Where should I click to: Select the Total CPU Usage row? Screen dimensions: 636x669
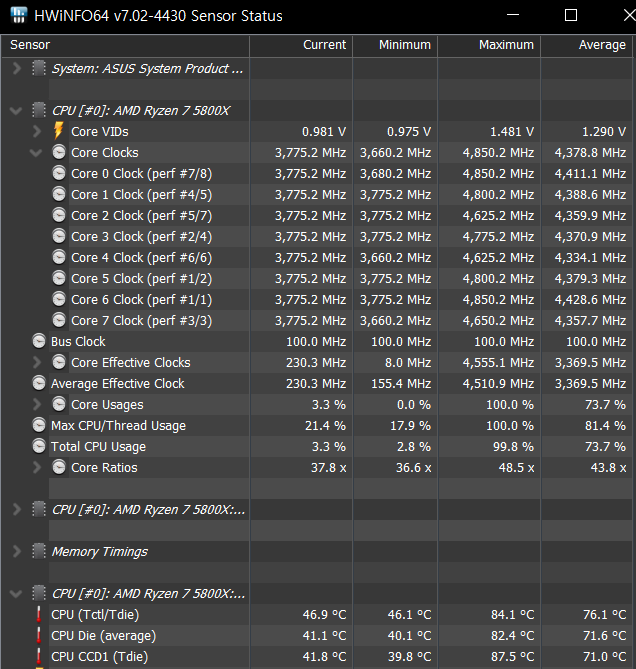pyautogui.click(x=317, y=447)
